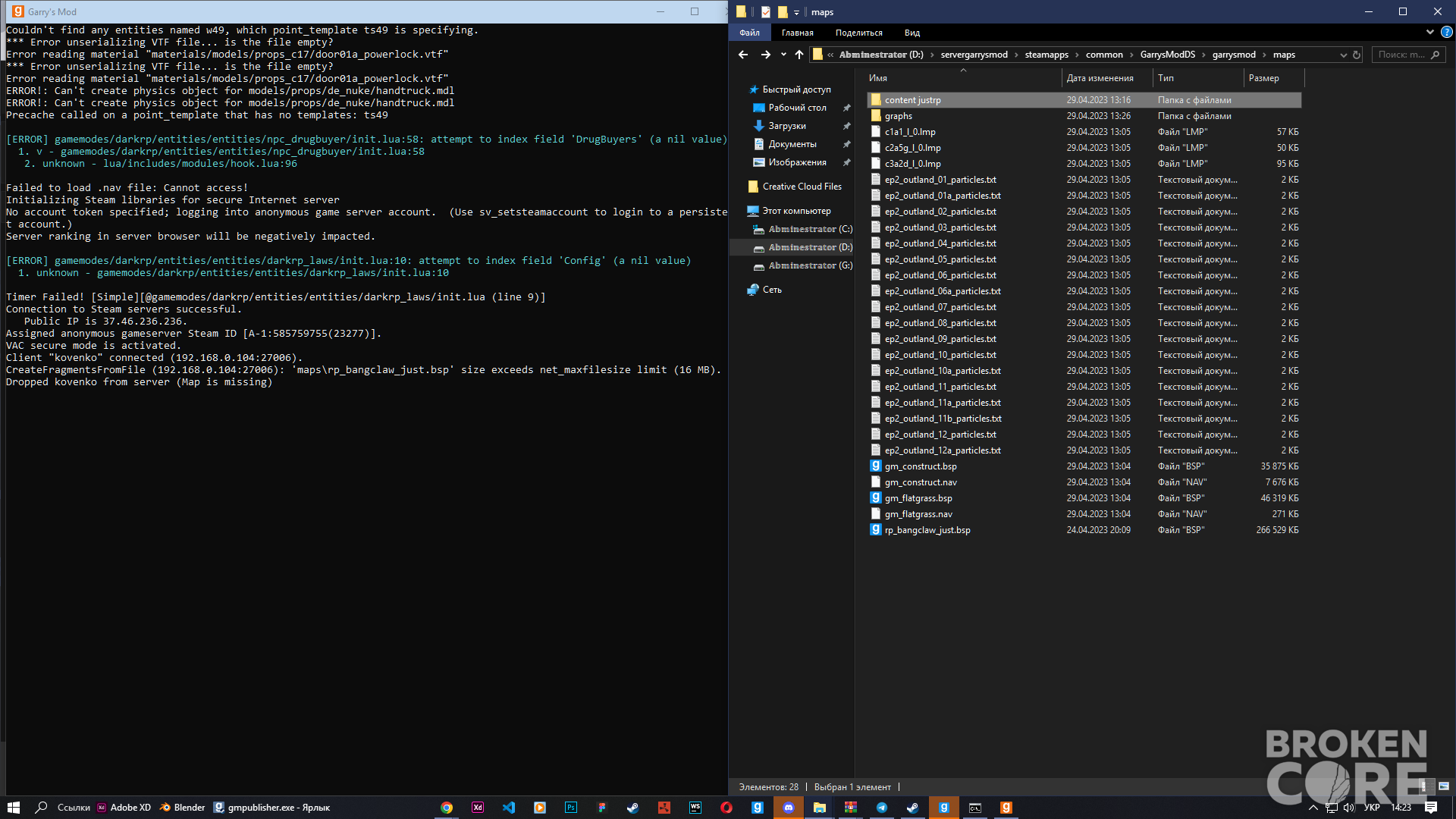
Task: Open the Поделиться ribbon tab
Action: [859, 33]
